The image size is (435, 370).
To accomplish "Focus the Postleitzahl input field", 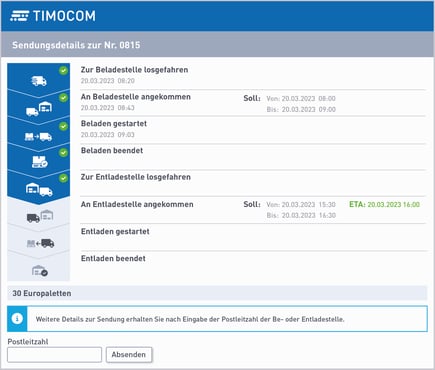I will (54, 355).
